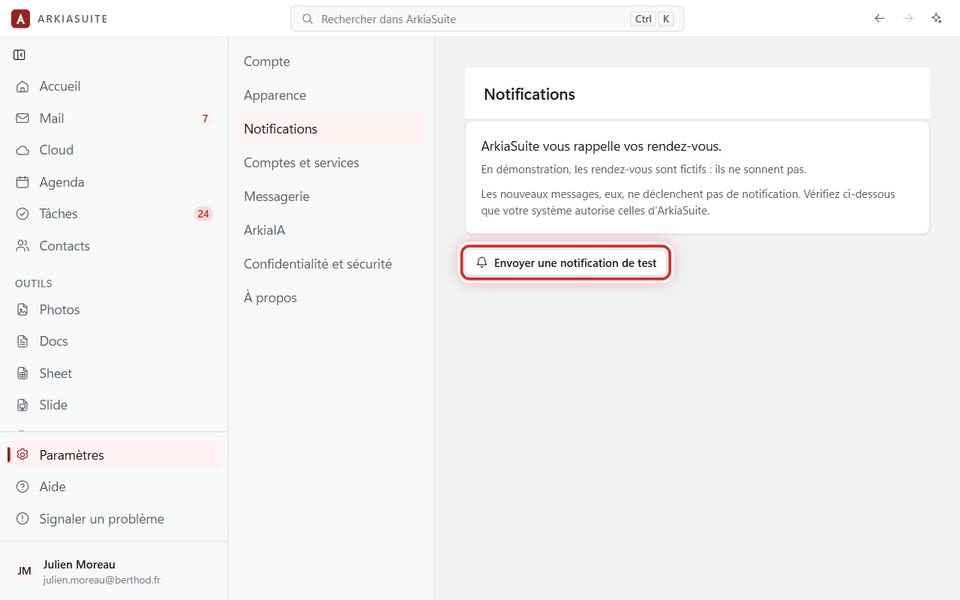
Task: Click the Tâches badge 24
Action: tap(203, 214)
